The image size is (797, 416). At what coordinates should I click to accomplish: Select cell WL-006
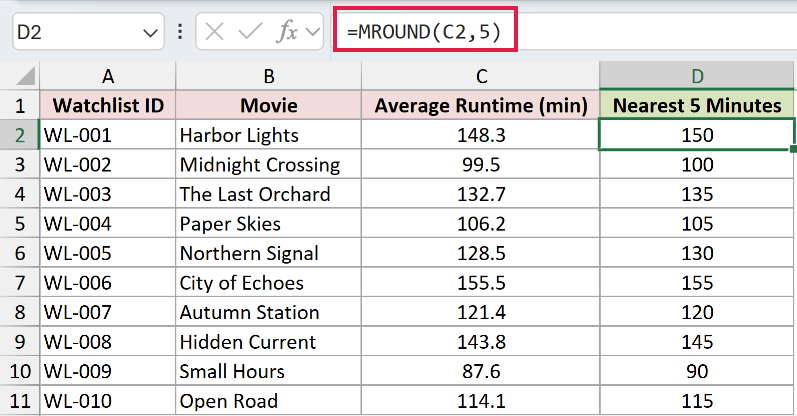pyautogui.click(x=108, y=282)
